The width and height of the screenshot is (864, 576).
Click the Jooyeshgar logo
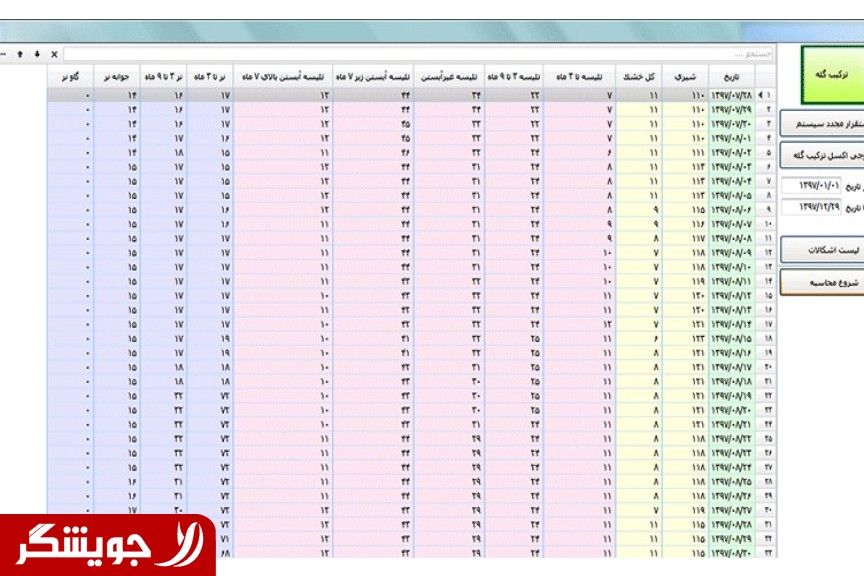point(107,545)
